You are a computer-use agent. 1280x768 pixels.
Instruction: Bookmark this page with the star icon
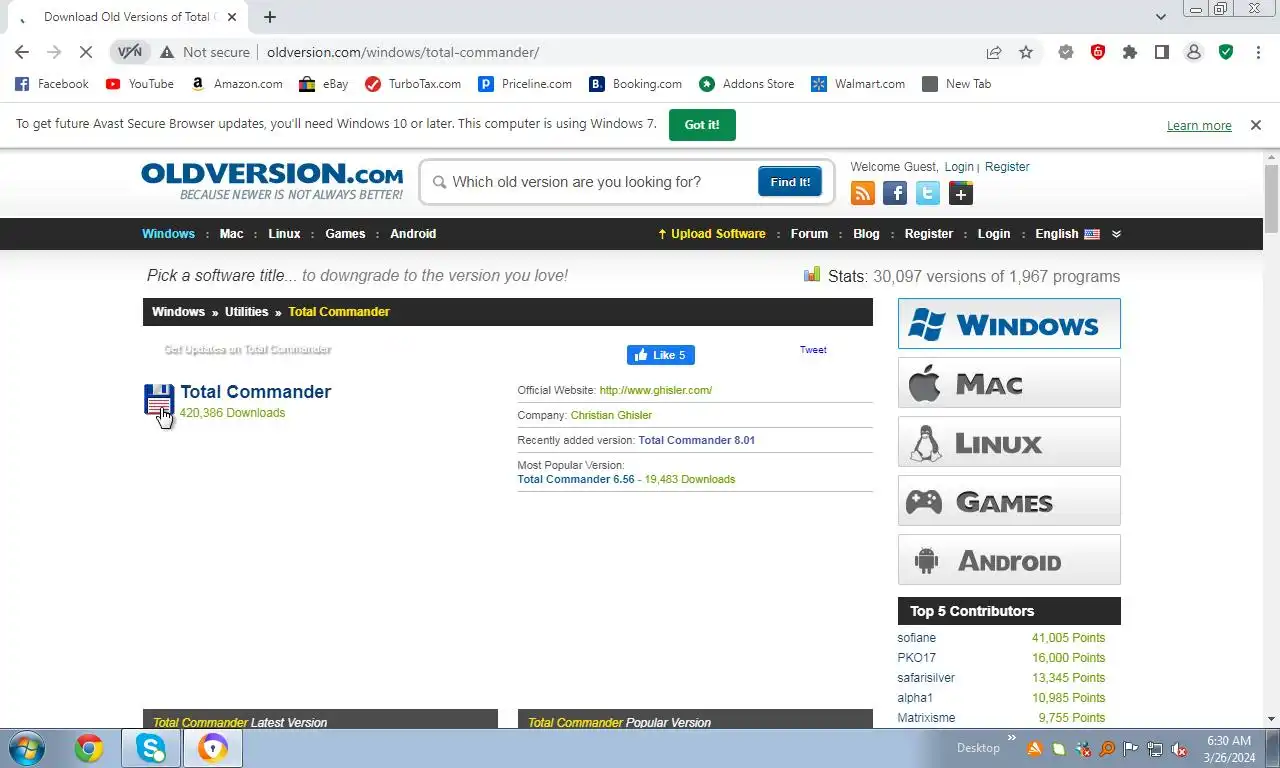click(1026, 52)
